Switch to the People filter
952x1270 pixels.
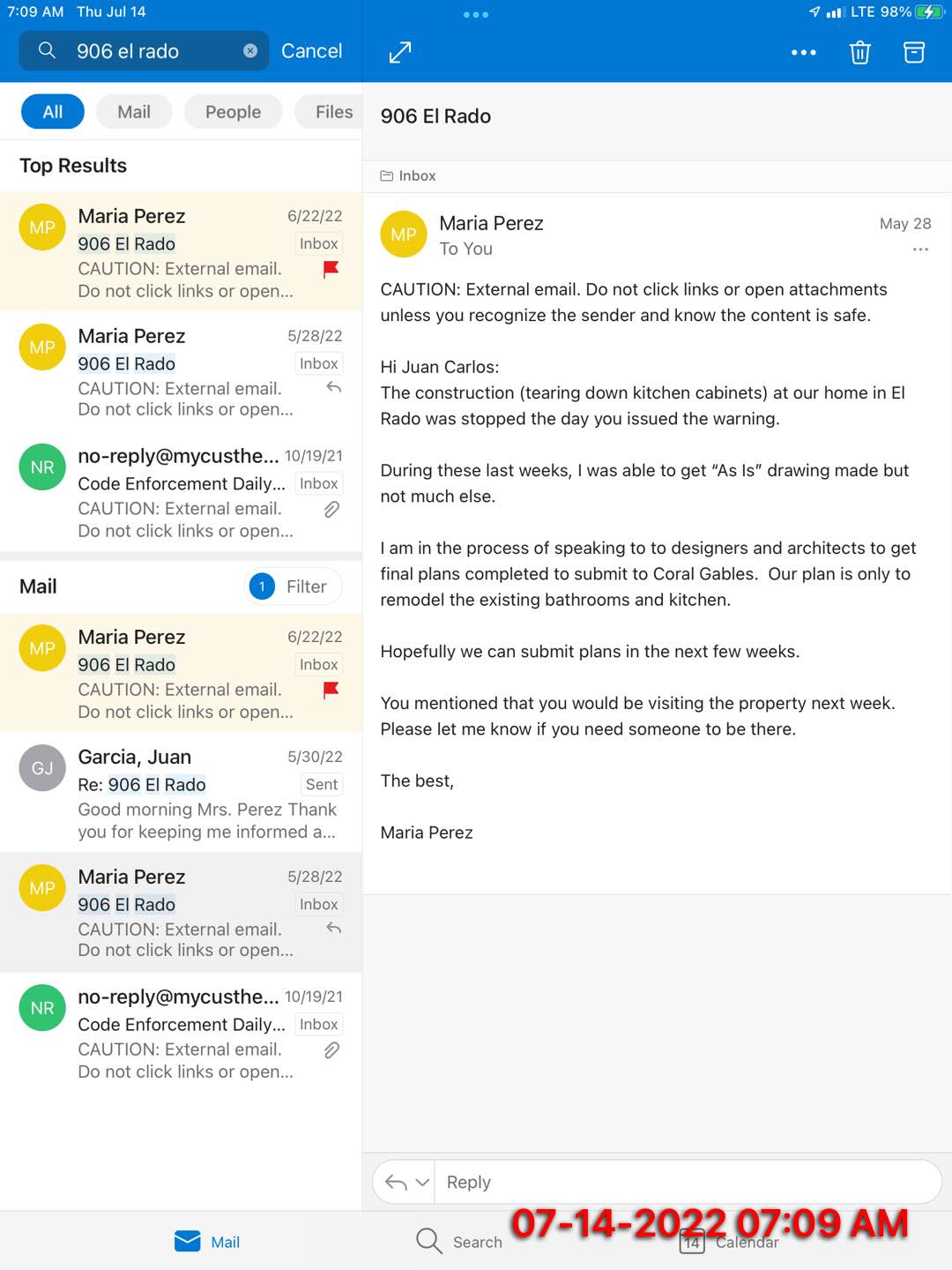click(233, 112)
